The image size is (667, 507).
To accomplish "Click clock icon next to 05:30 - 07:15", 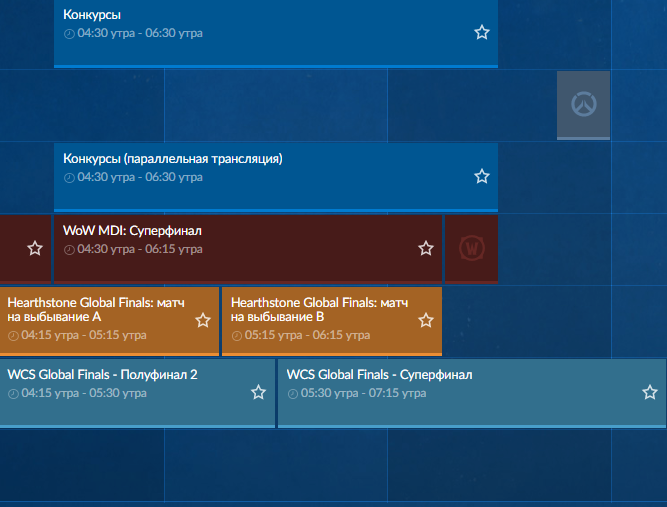I will (x=293, y=394).
